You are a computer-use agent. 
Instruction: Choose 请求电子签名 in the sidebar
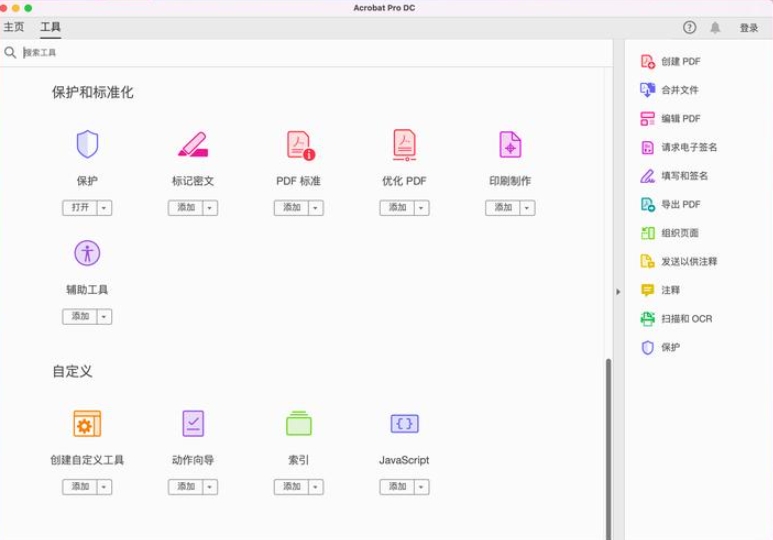click(678, 147)
